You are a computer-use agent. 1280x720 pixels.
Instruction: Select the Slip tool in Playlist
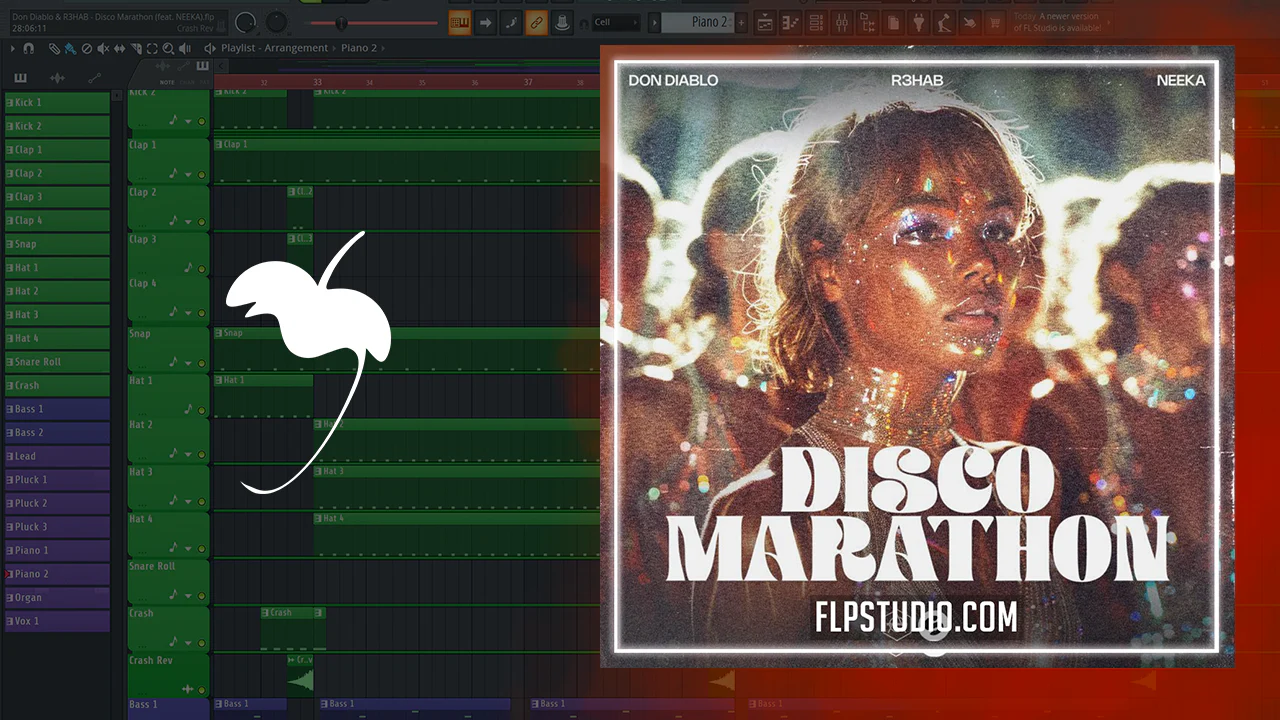pyautogui.click(x=120, y=48)
